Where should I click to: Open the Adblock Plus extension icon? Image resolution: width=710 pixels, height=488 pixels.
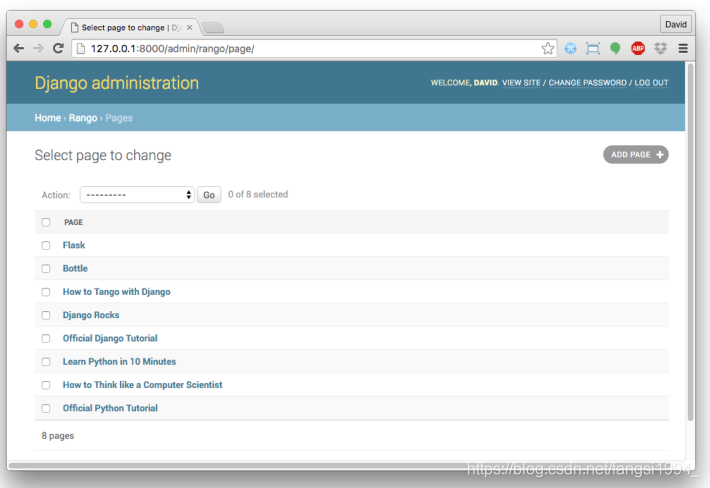(x=638, y=48)
